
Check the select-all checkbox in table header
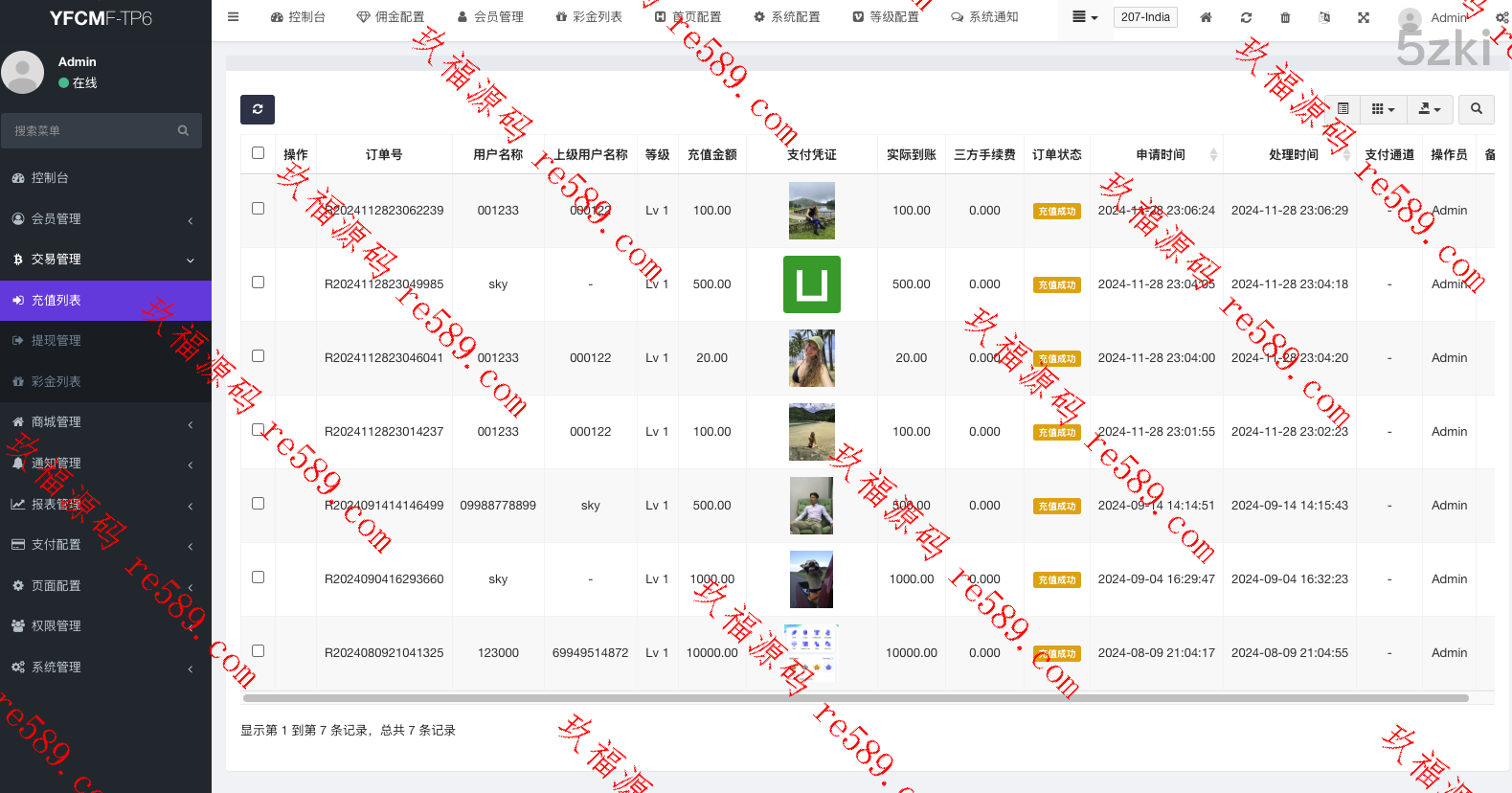(258, 153)
